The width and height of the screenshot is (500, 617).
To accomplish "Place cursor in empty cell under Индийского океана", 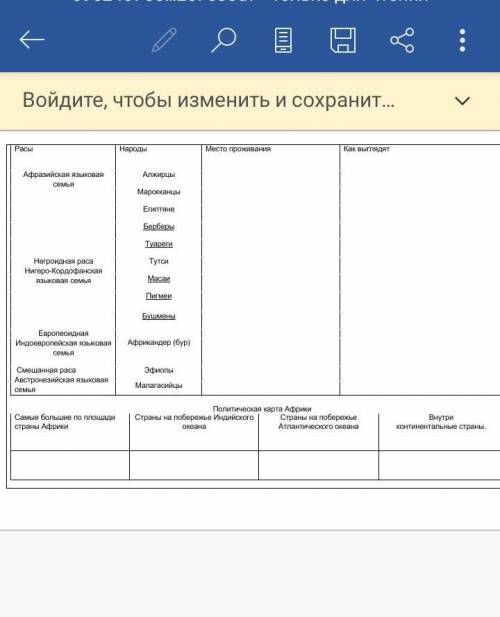I will (x=194, y=465).
